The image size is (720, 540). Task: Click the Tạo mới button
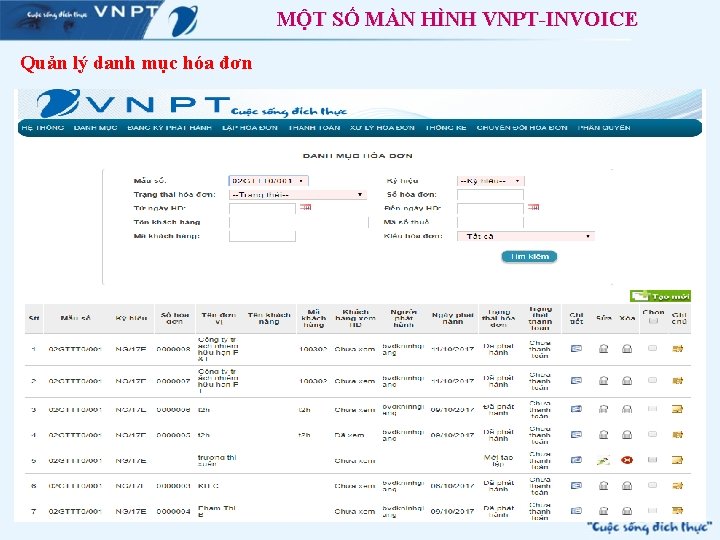pos(660,296)
